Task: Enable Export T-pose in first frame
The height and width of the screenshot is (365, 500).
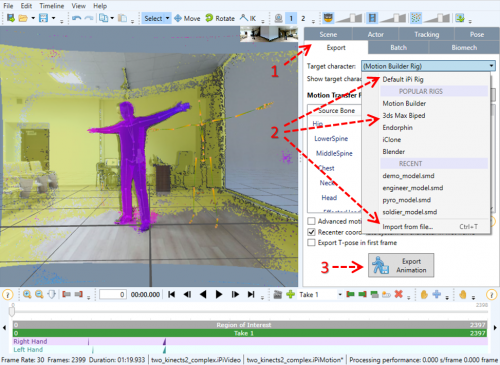Action: (x=311, y=243)
